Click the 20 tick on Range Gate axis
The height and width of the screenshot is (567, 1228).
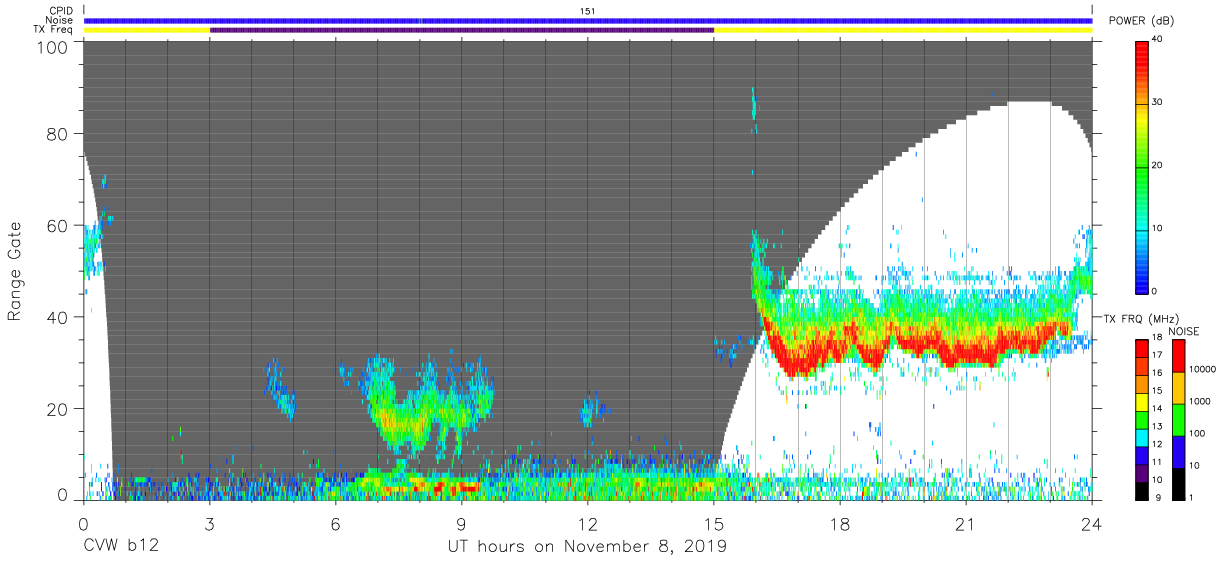click(58, 409)
